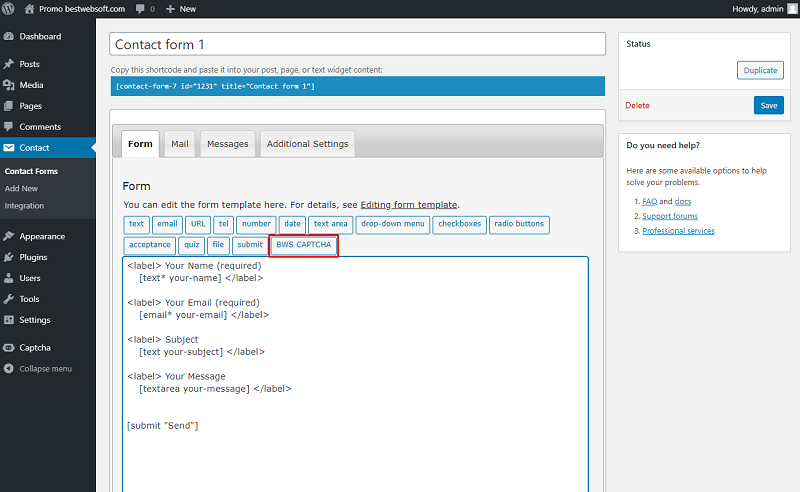Click inside the form template editor

coord(355,374)
